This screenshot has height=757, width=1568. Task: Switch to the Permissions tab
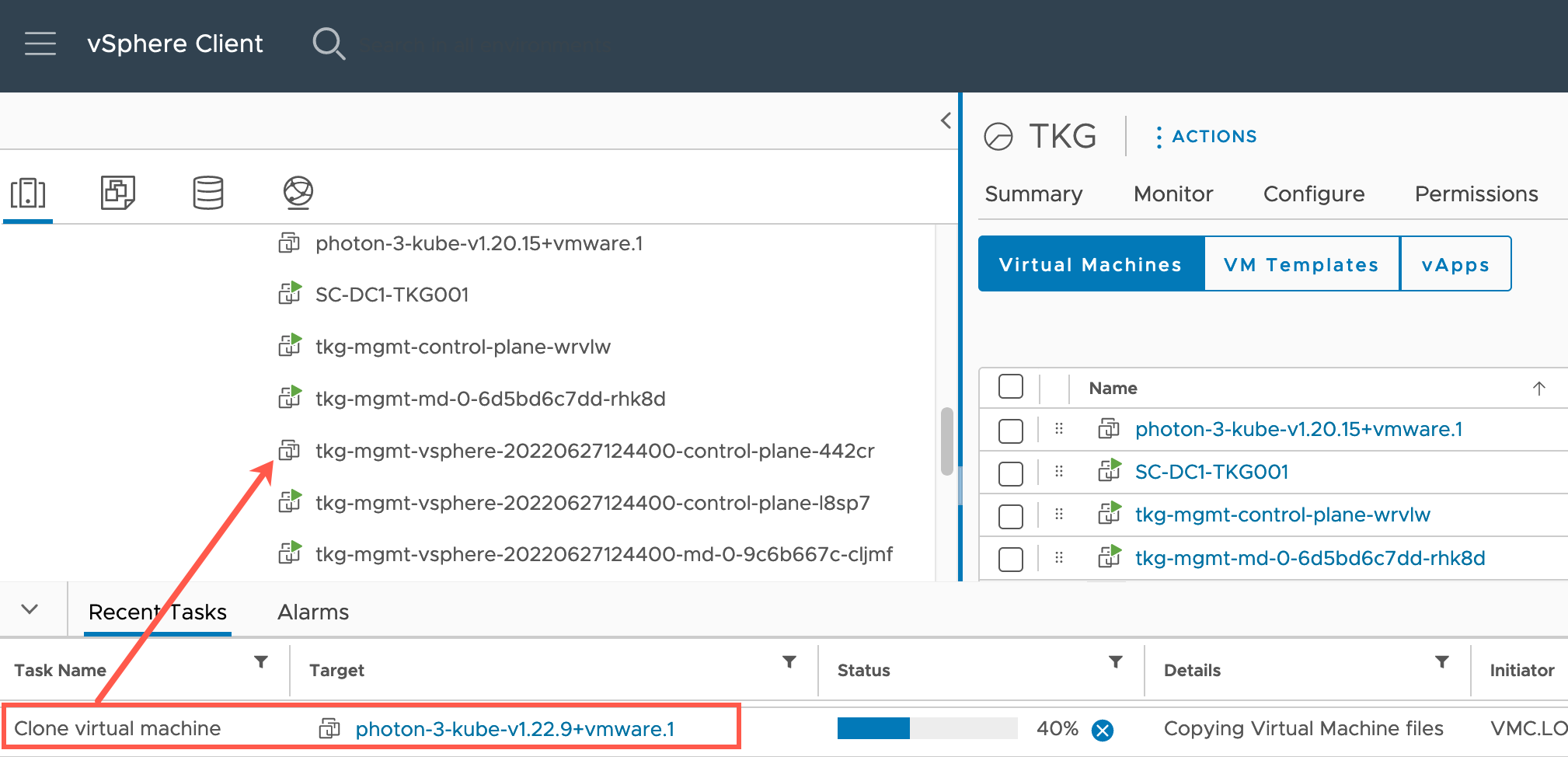pos(1476,194)
